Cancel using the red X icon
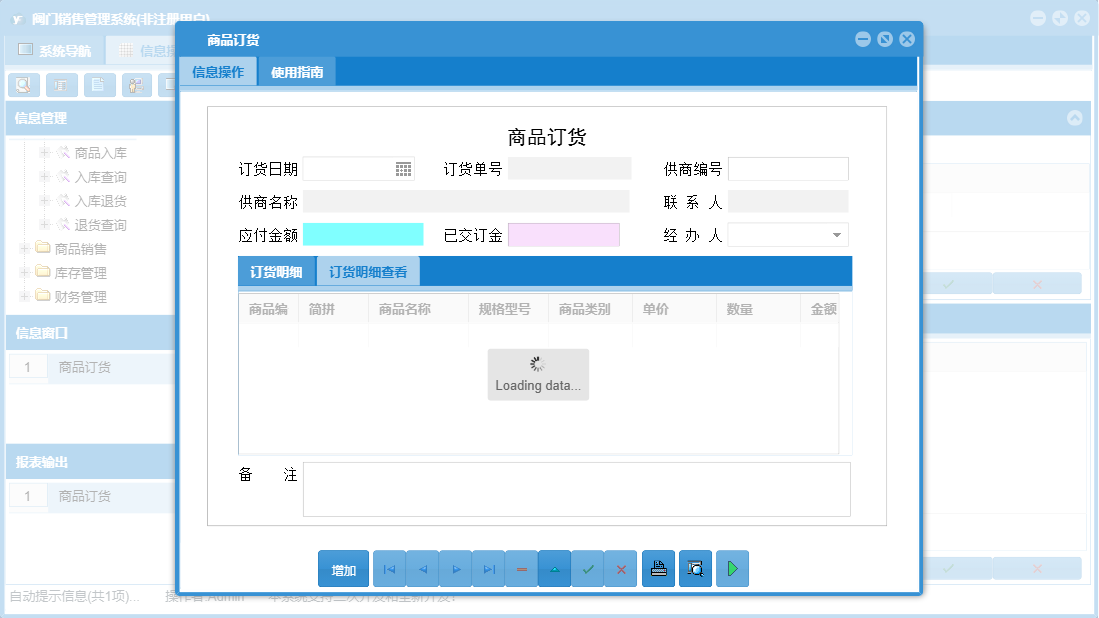This screenshot has height=618, width=1099. [x=620, y=568]
